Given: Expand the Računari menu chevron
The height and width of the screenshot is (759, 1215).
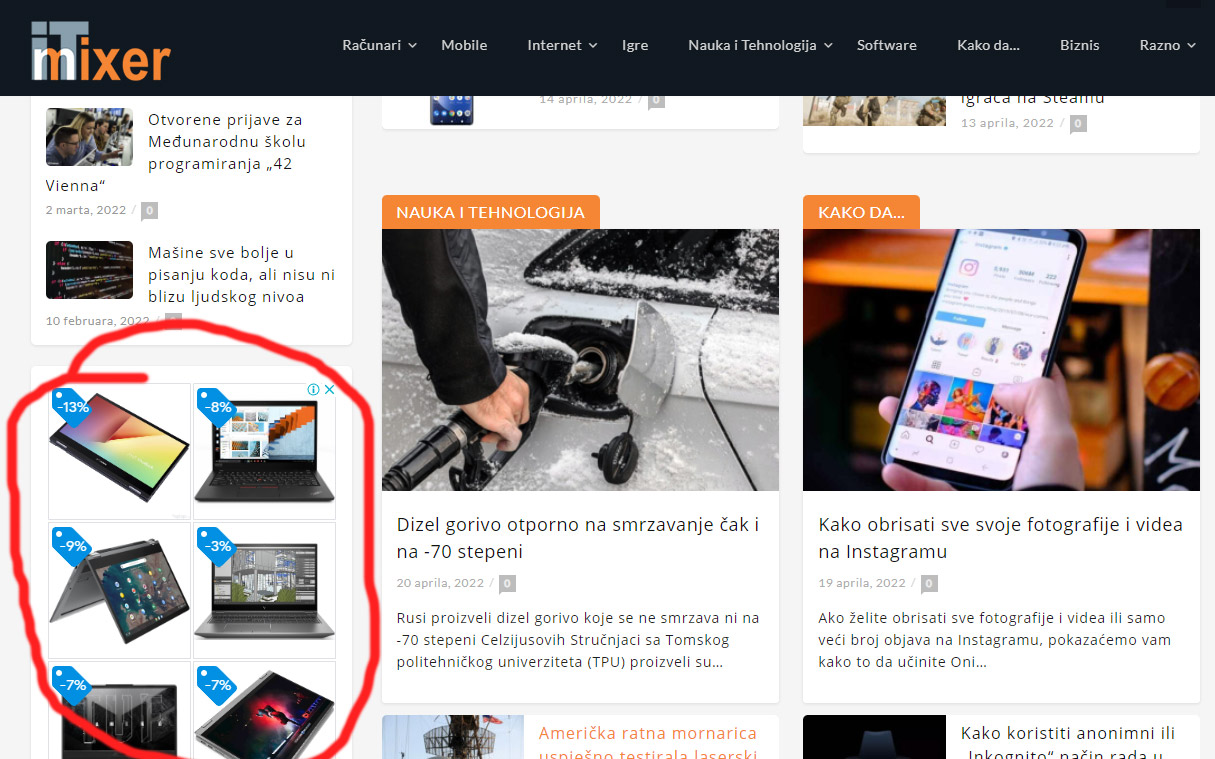Looking at the screenshot, I should pos(413,45).
